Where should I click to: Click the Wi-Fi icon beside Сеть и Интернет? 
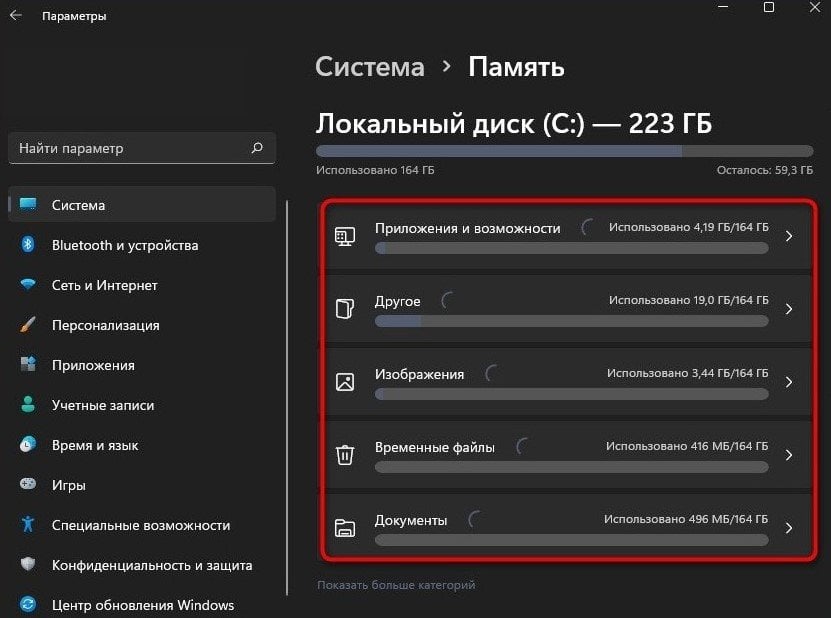click(28, 284)
